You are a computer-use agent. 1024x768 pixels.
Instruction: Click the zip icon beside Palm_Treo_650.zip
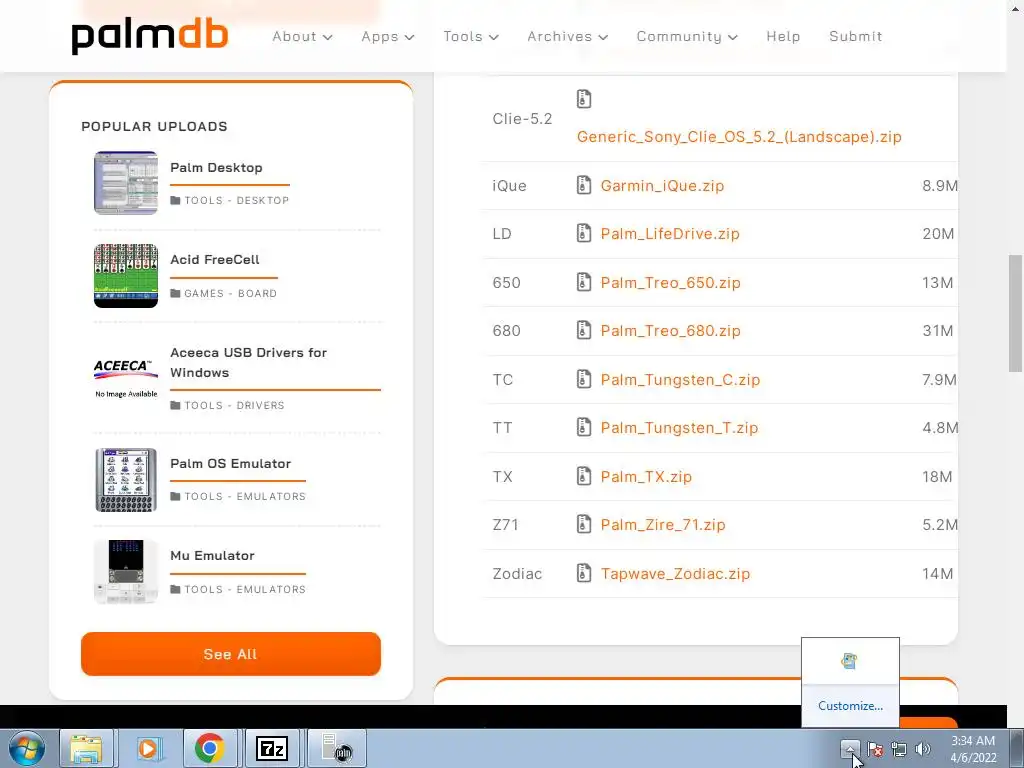pyautogui.click(x=584, y=282)
